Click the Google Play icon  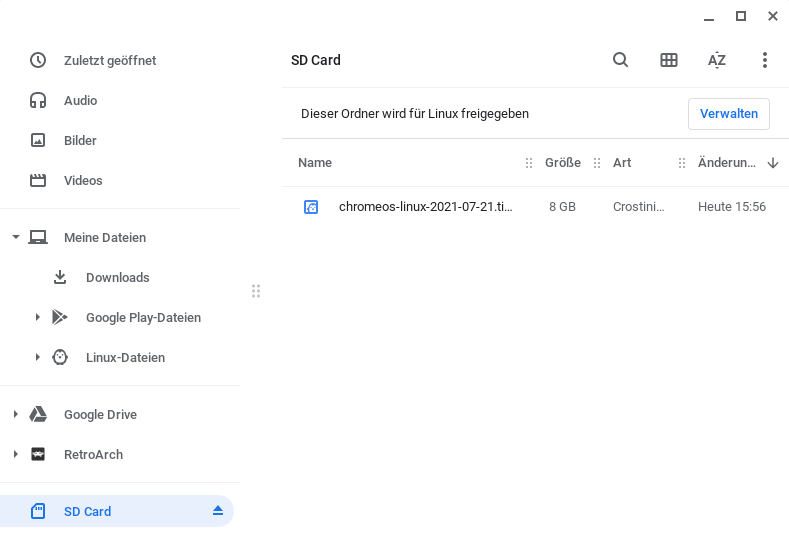(60, 317)
